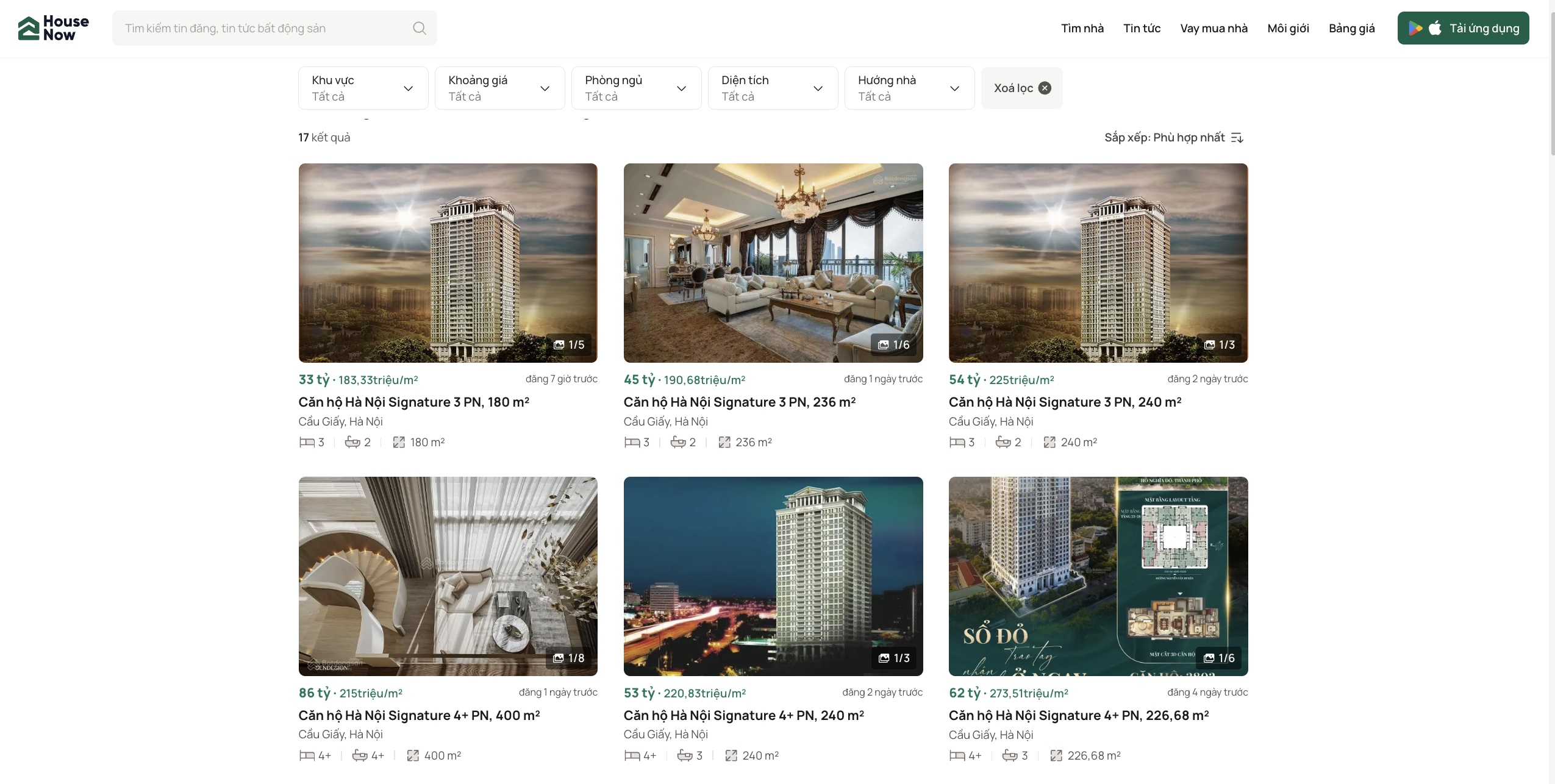Open Căn hộ Hà Nội Signature 4+ PN, 240 m² title

[x=744, y=716]
